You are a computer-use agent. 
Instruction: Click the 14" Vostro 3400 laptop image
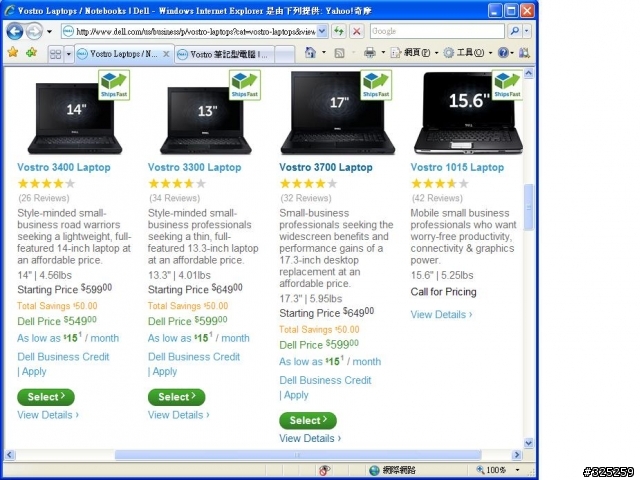(x=75, y=118)
